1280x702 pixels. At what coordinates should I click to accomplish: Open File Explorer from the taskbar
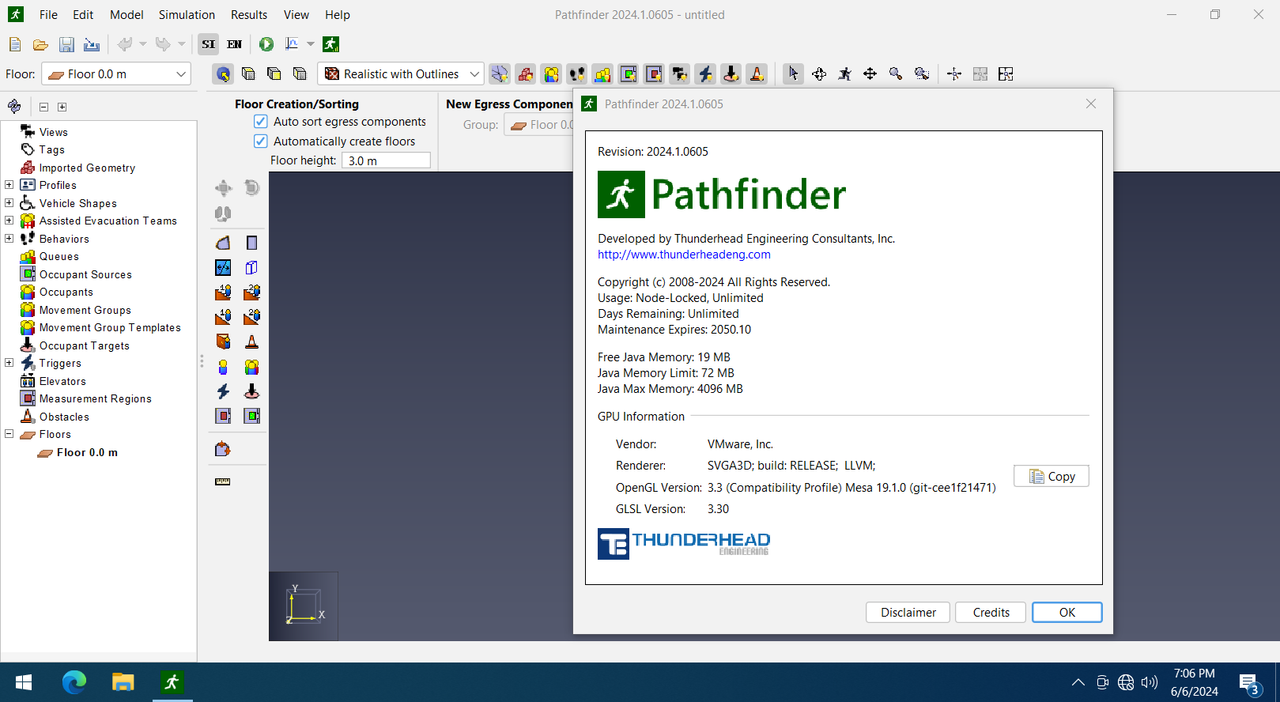(122, 682)
